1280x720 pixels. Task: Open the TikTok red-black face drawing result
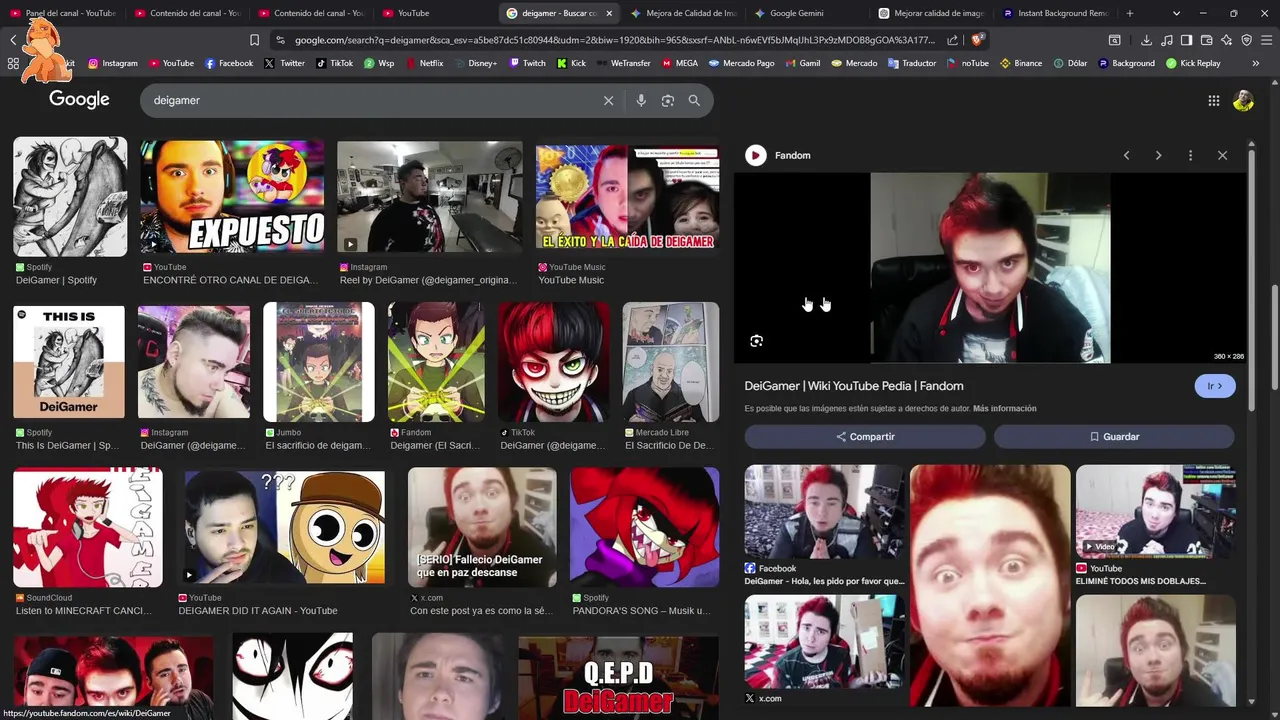click(x=554, y=362)
